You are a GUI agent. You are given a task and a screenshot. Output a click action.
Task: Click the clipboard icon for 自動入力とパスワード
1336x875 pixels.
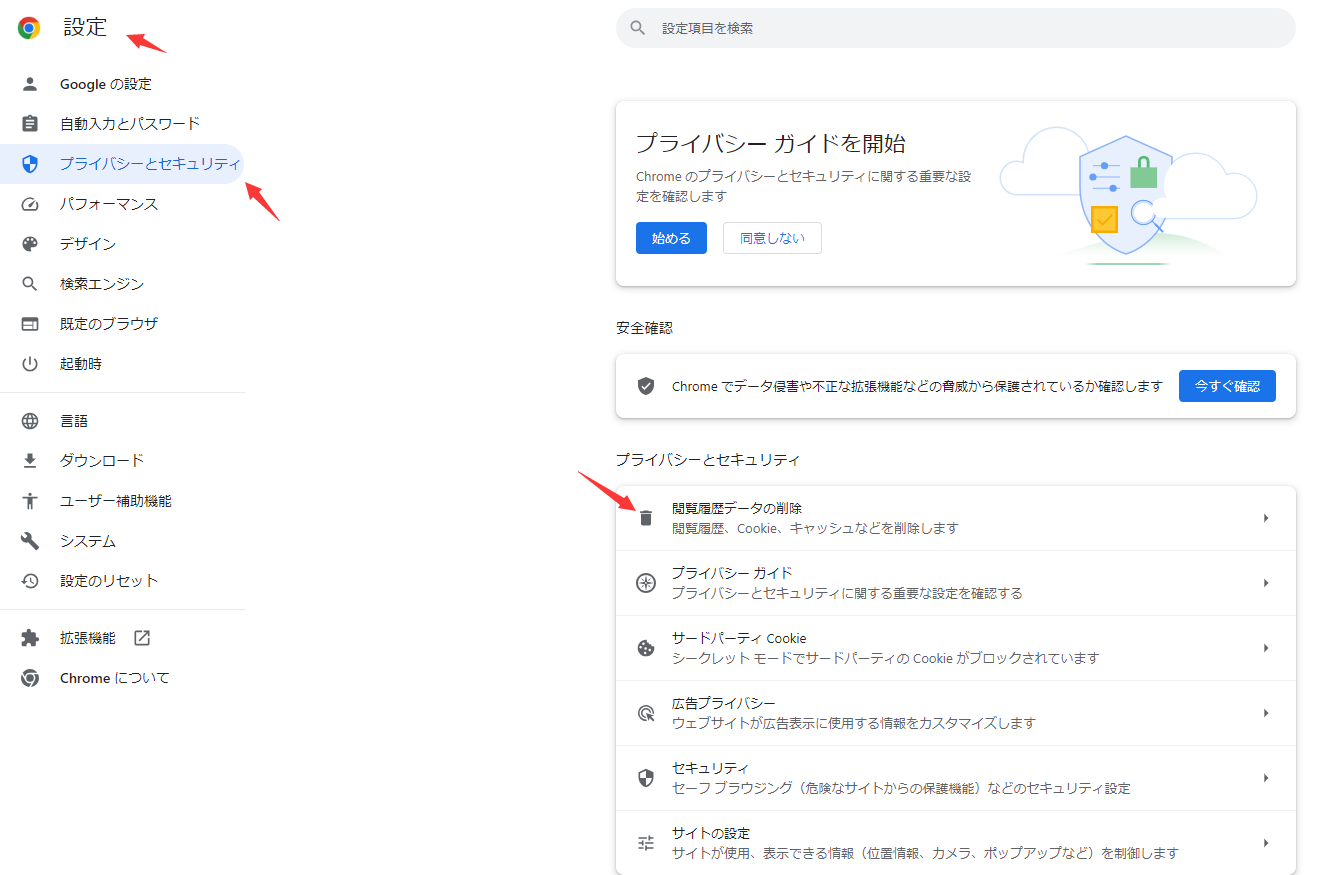click(30, 124)
